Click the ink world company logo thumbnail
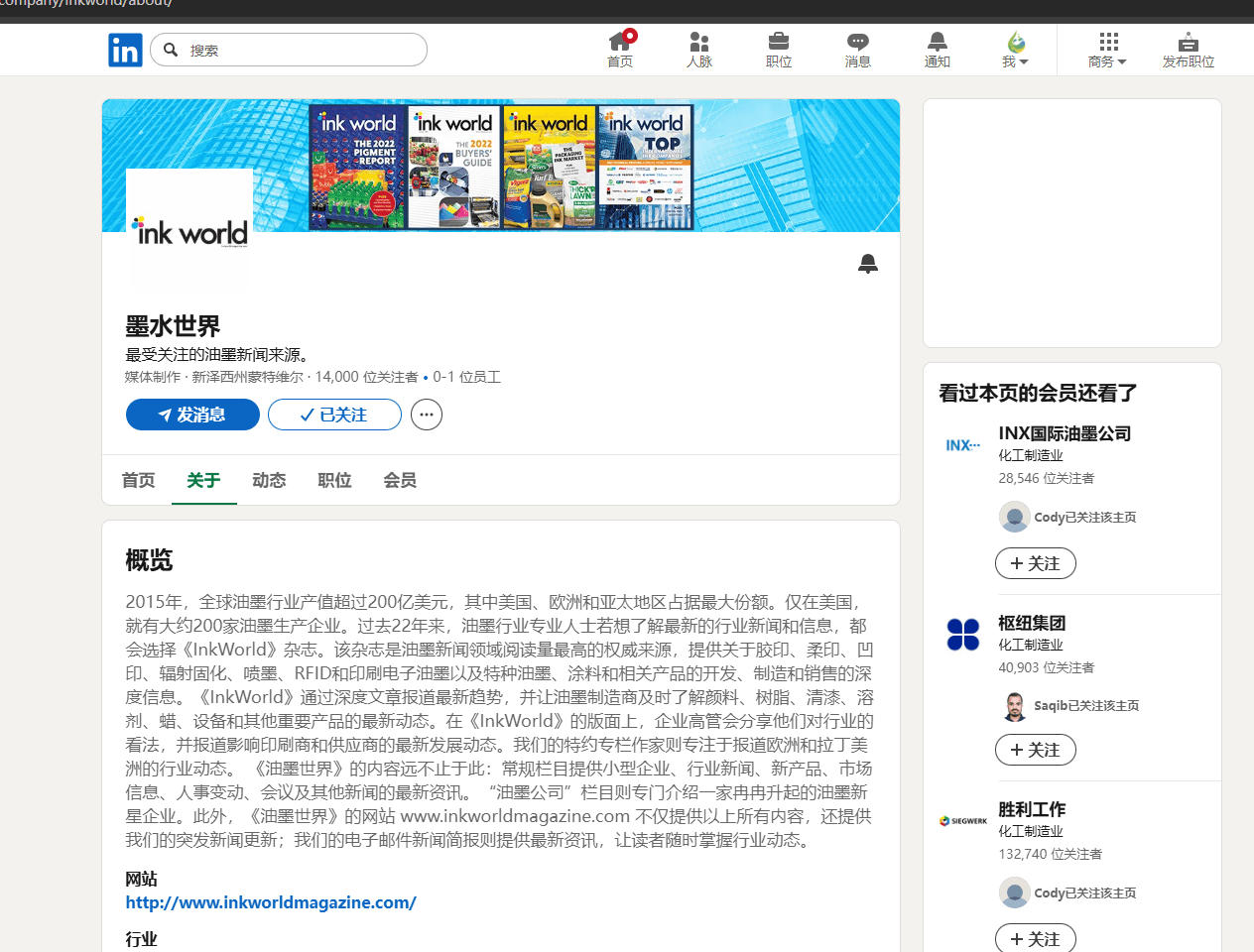 click(190, 228)
